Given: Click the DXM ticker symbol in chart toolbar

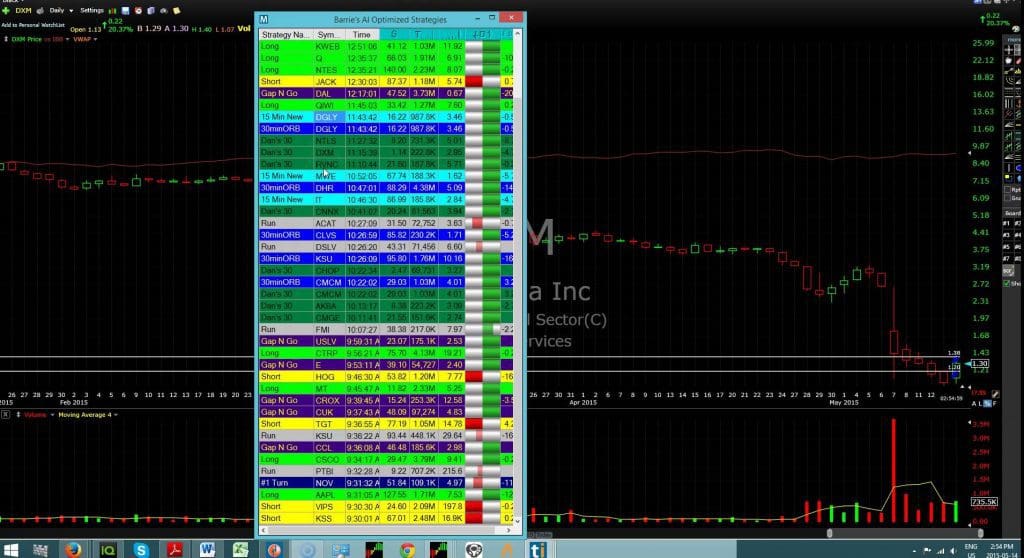Looking at the screenshot, I should (24, 11).
